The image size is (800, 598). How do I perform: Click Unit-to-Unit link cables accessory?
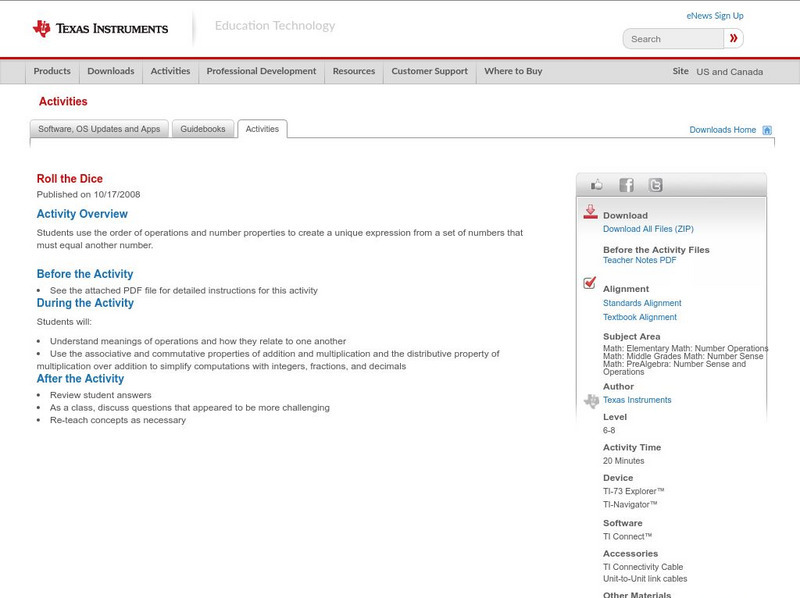(x=645, y=579)
